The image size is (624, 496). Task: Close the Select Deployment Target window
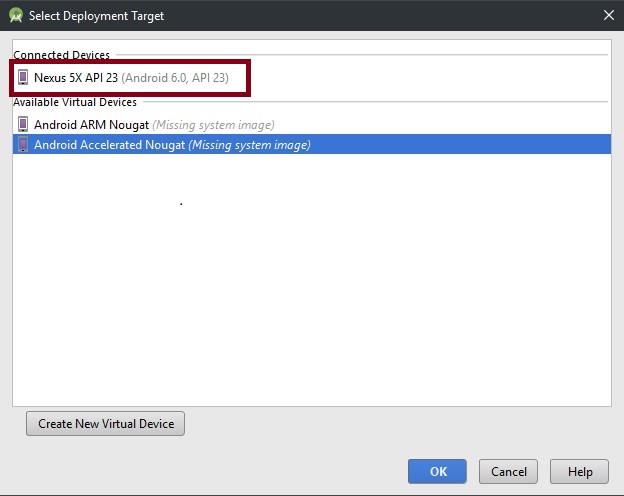[x=608, y=16]
